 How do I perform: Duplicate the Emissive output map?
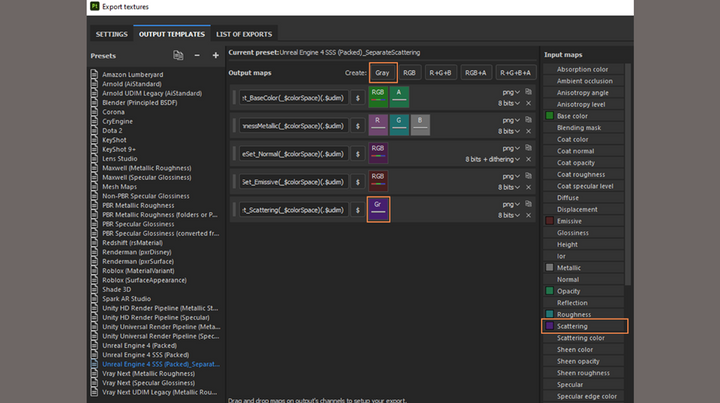529,176
